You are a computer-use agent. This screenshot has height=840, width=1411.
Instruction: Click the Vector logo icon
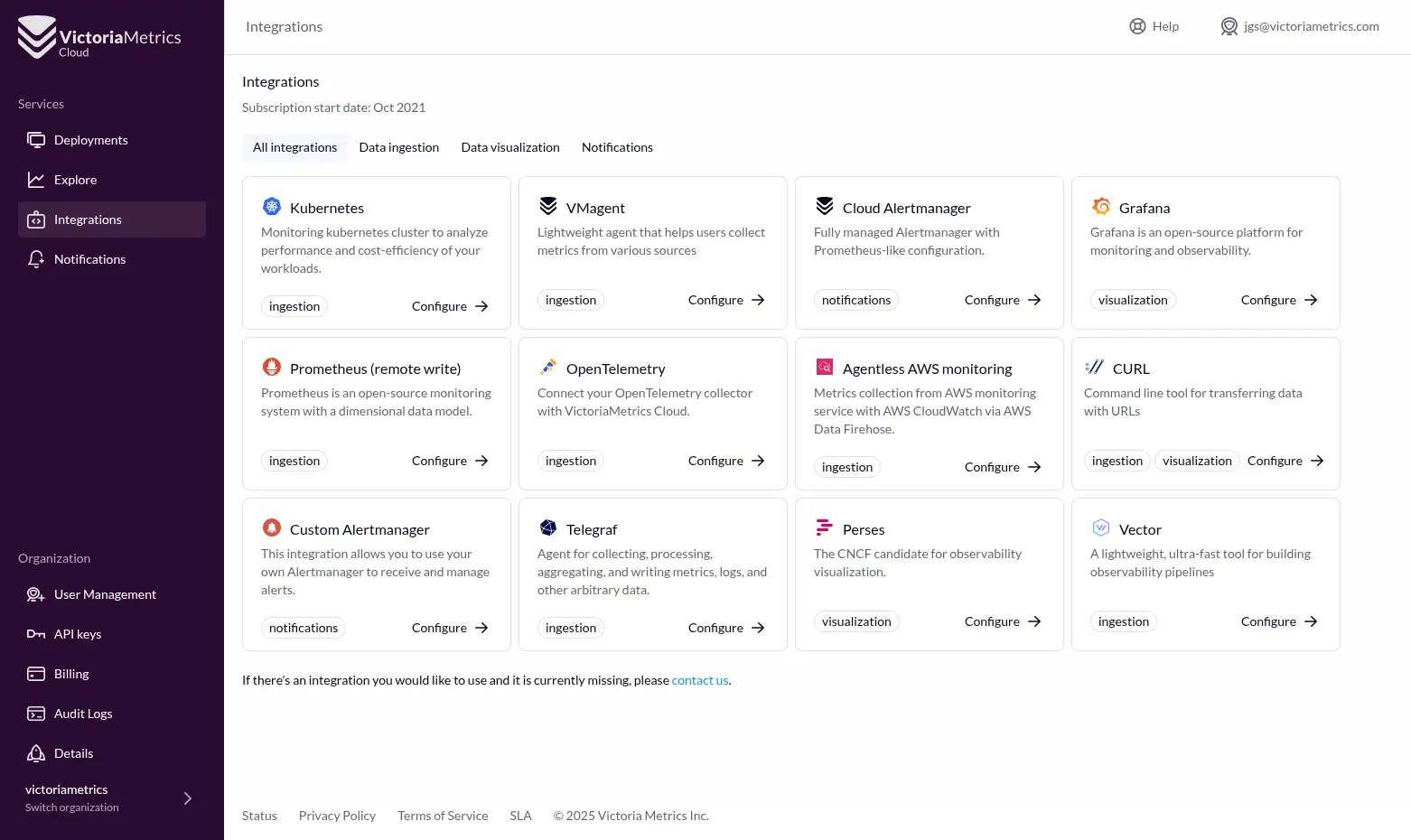1101,527
